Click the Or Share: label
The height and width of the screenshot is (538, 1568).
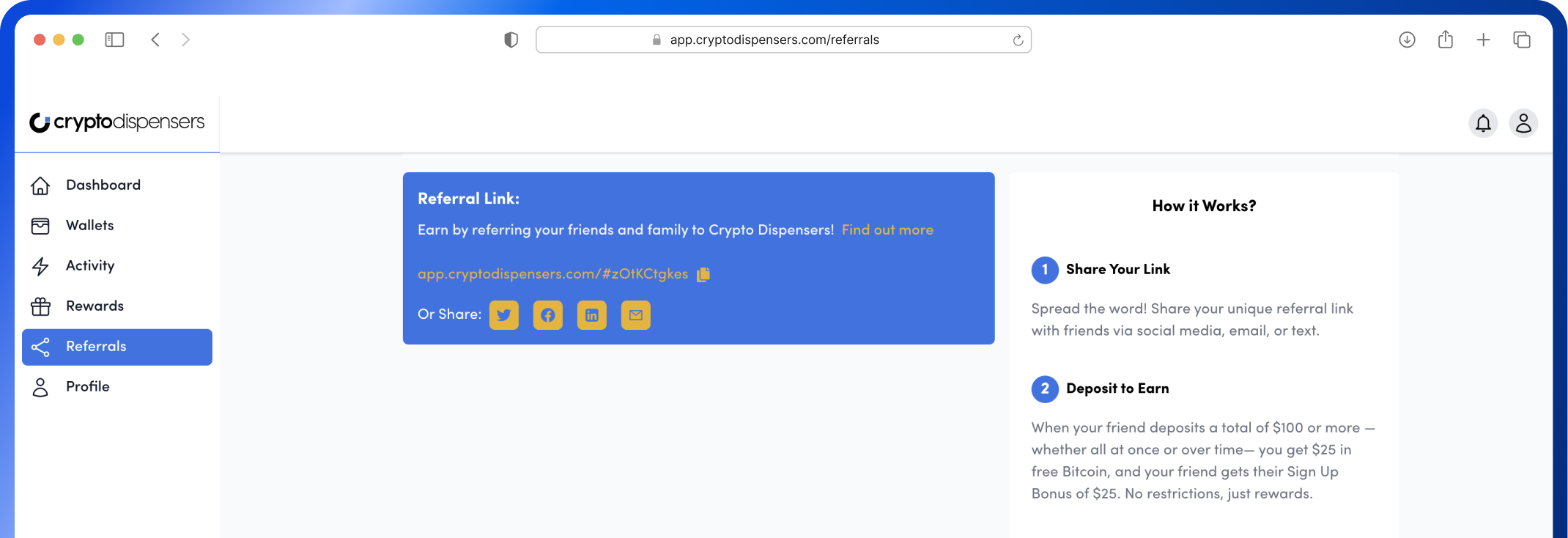pos(449,314)
